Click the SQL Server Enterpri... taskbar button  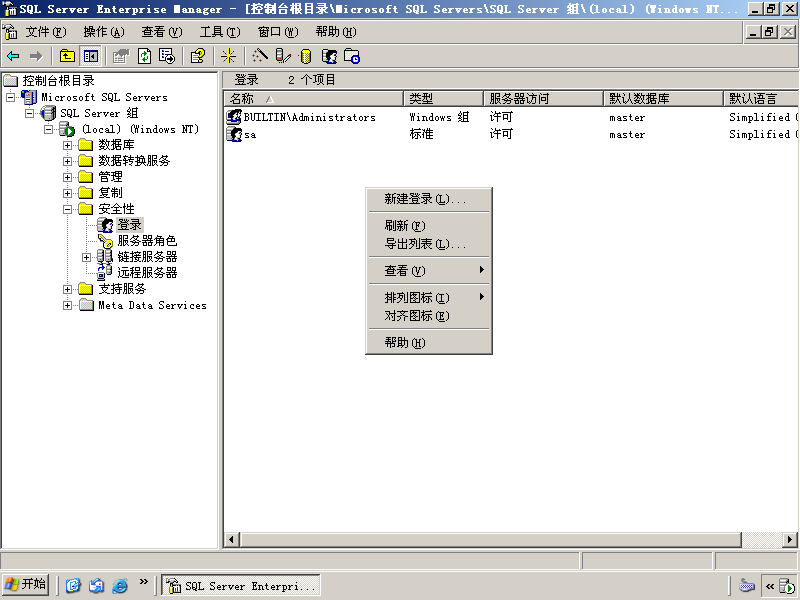(241, 585)
